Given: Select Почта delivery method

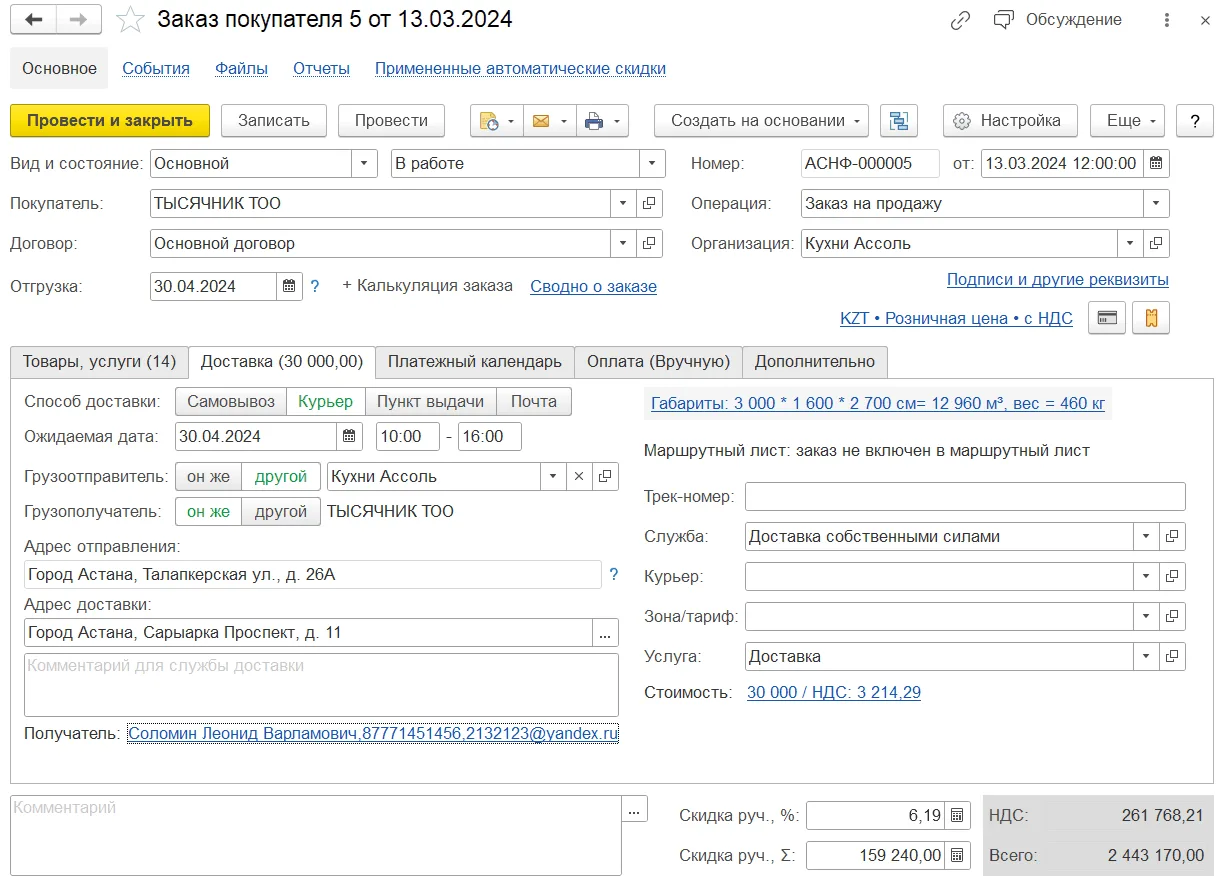Looking at the screenshot, I should tap(534, 401).
